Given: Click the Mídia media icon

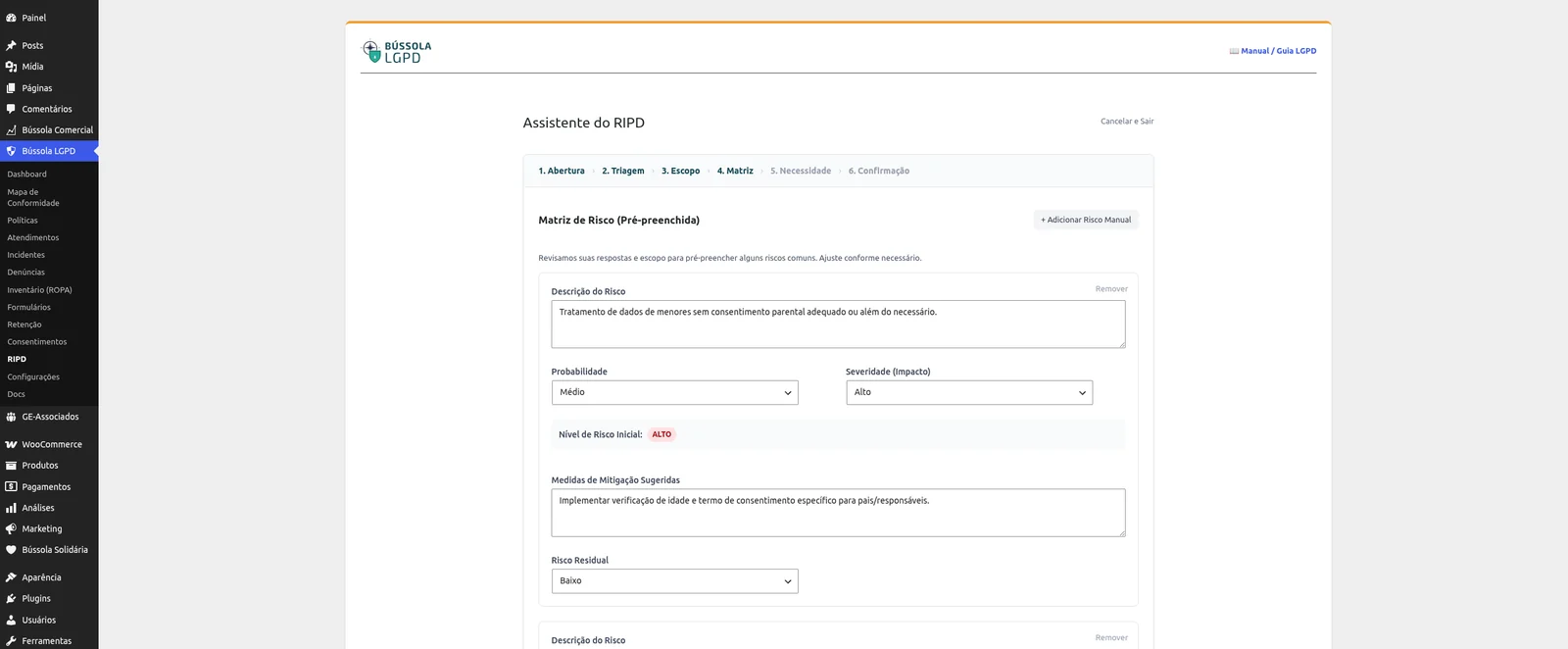Looking at the screenshot, I should tap(11, 67).
